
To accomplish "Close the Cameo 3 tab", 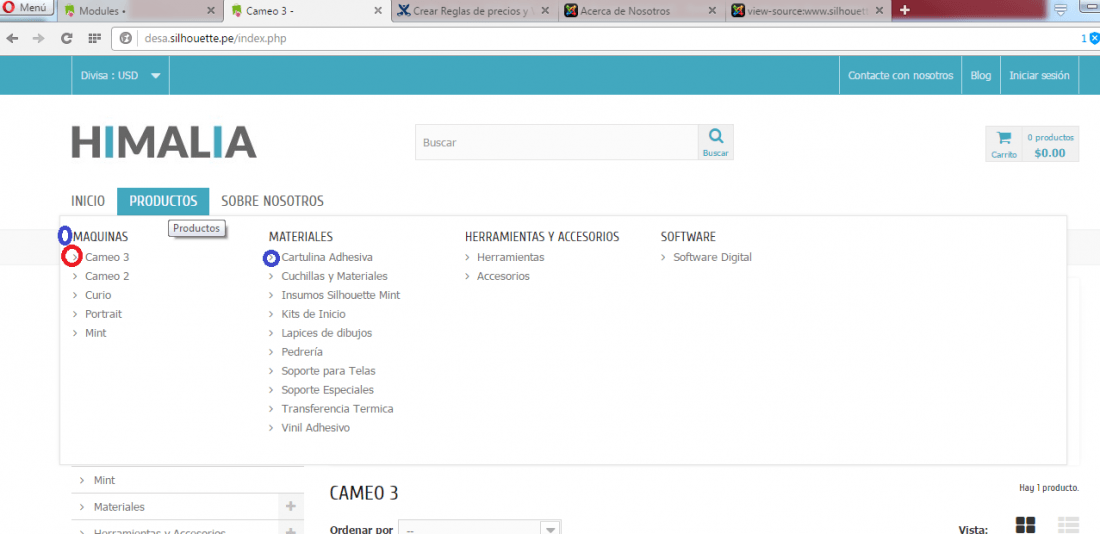I will coord(378,11).
